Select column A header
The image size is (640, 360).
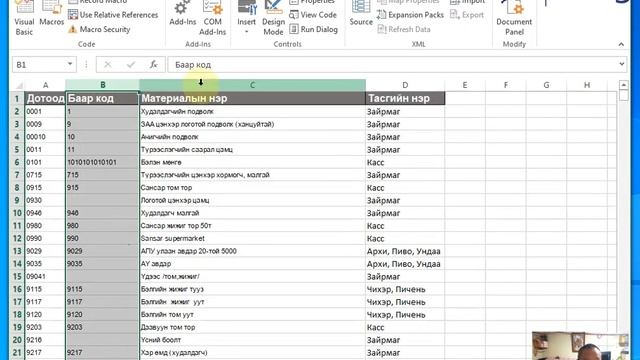[x=45, y=85]
